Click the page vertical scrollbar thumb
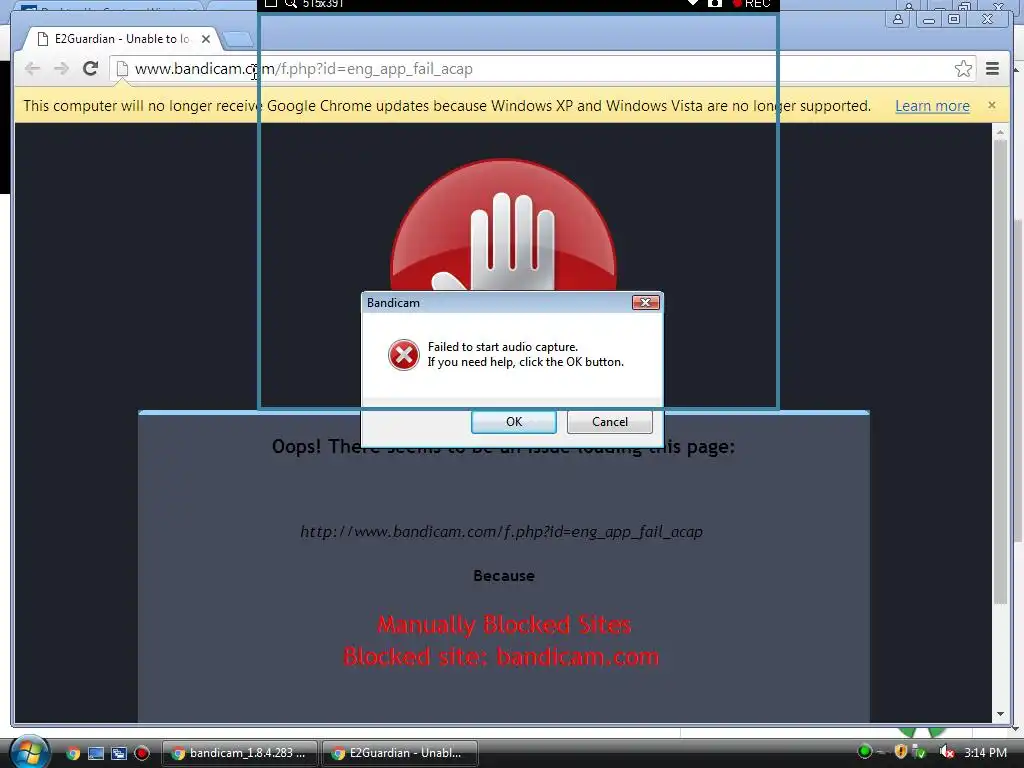Screen dimensions: 1024x768 point(1000,372)
